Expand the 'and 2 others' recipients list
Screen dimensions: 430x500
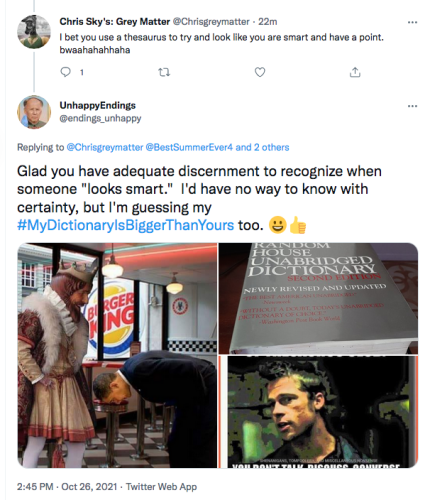(x=262, y=147)
